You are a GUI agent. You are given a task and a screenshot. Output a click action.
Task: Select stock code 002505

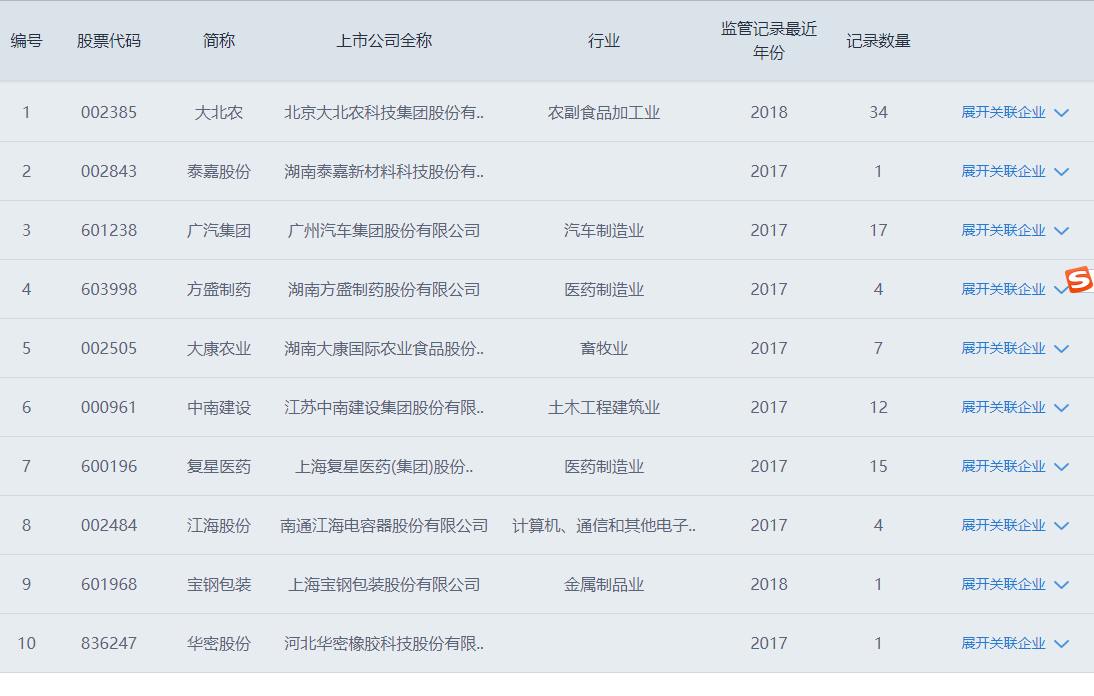109,348
